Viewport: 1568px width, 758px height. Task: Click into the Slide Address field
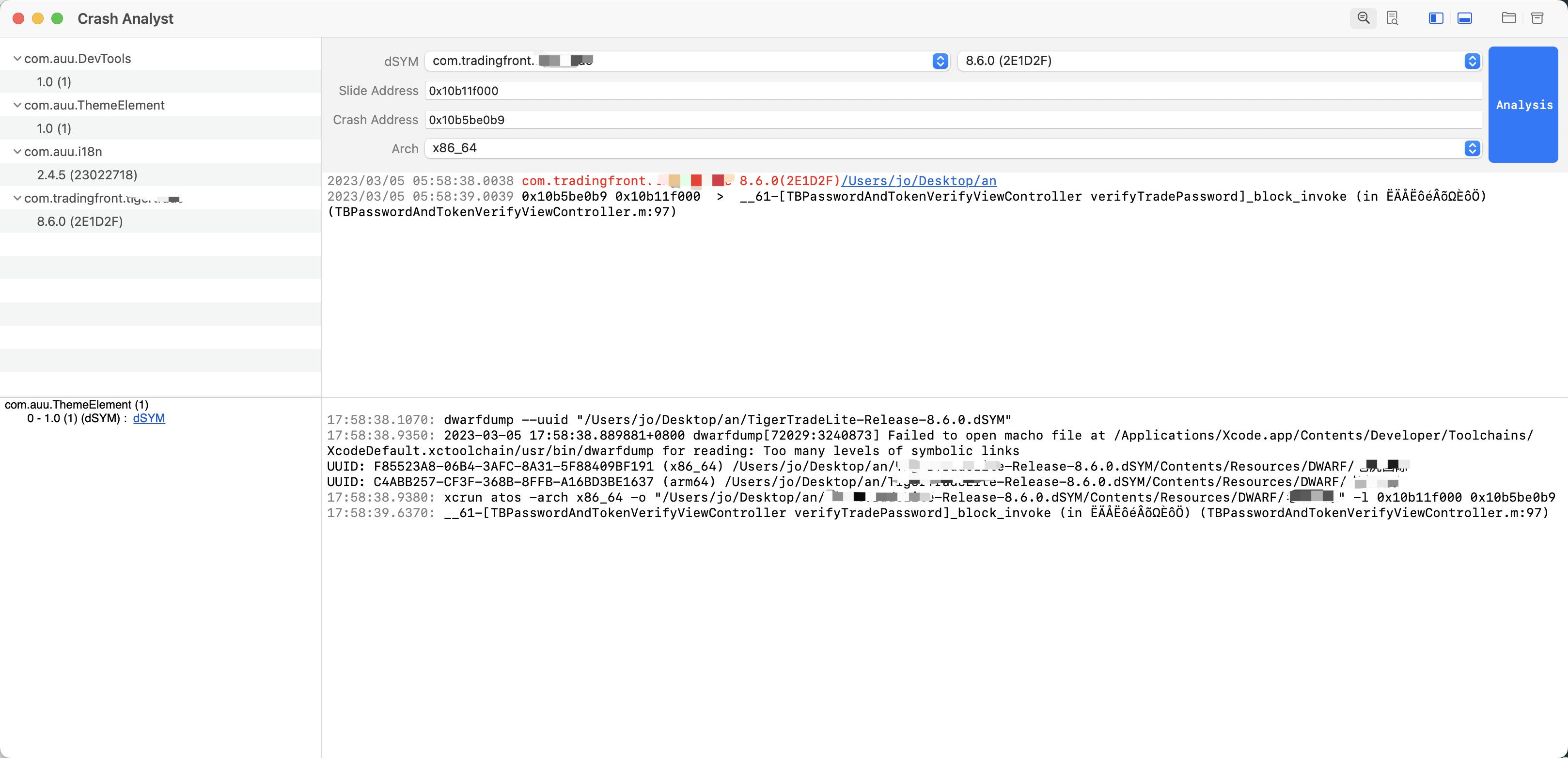[x=952, y=91]
